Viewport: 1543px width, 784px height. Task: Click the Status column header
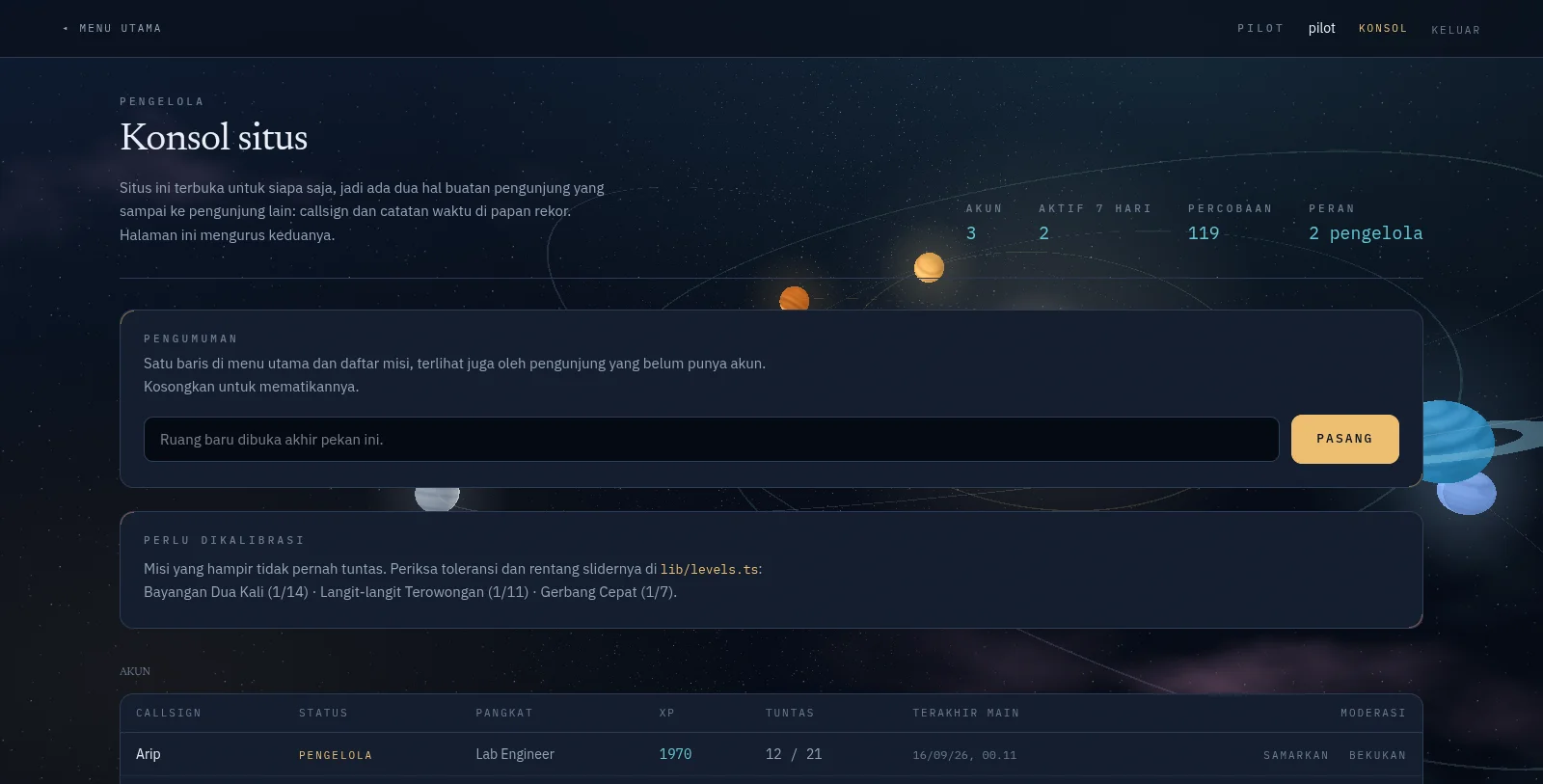(x=323, y=713)
